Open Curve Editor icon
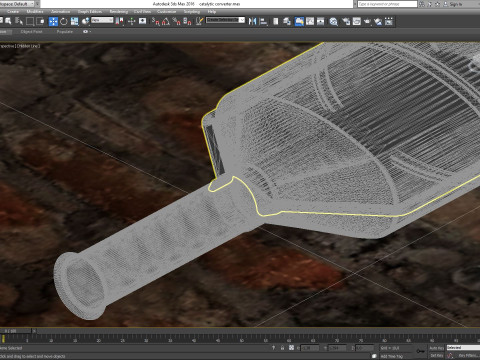The image size is (480, 360). (x=310, y=22)
